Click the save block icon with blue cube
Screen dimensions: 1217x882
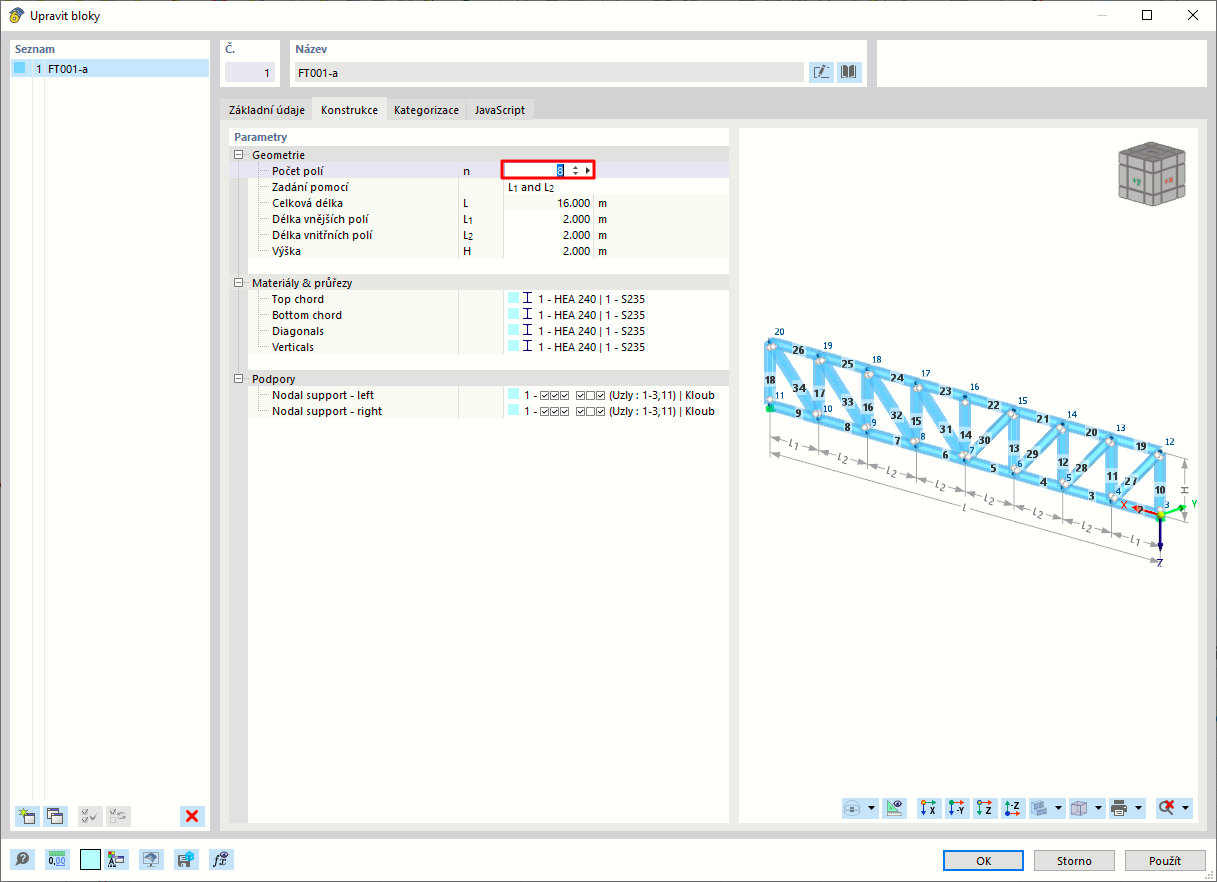pyautogui.click(x=185, y=859)
